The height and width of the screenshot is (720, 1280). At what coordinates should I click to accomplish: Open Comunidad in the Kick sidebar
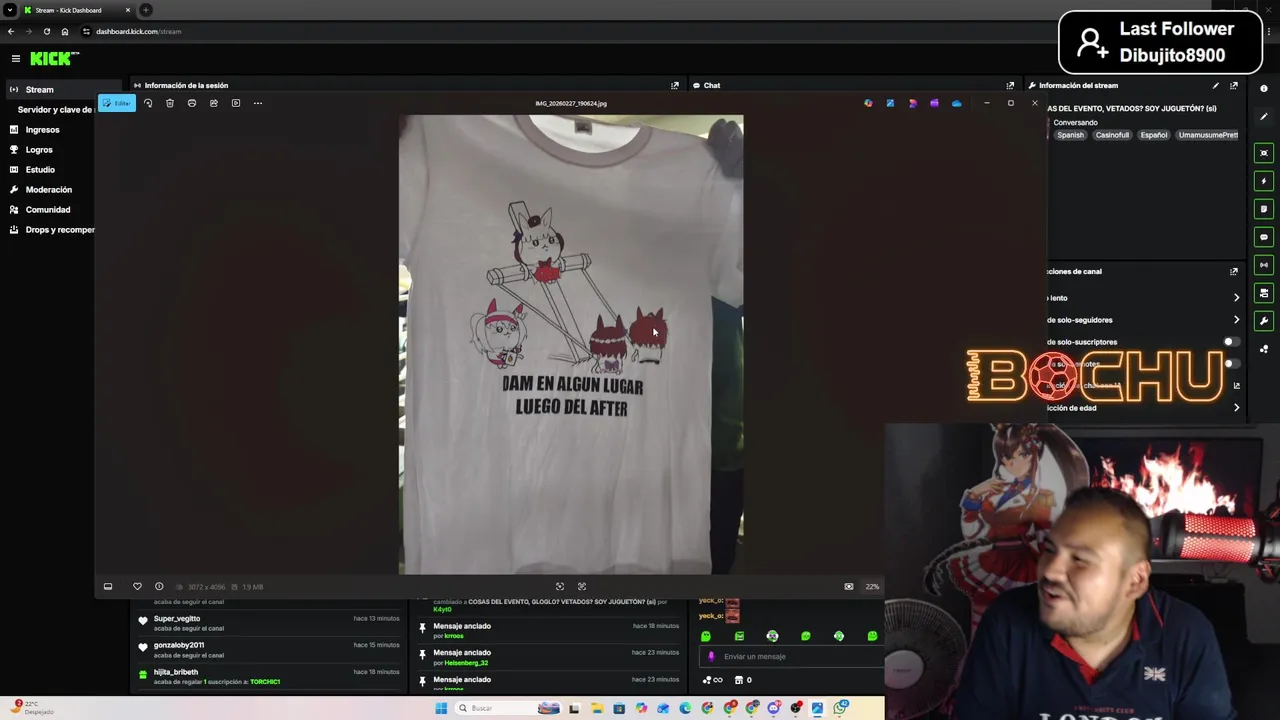[x=47, y=210]
